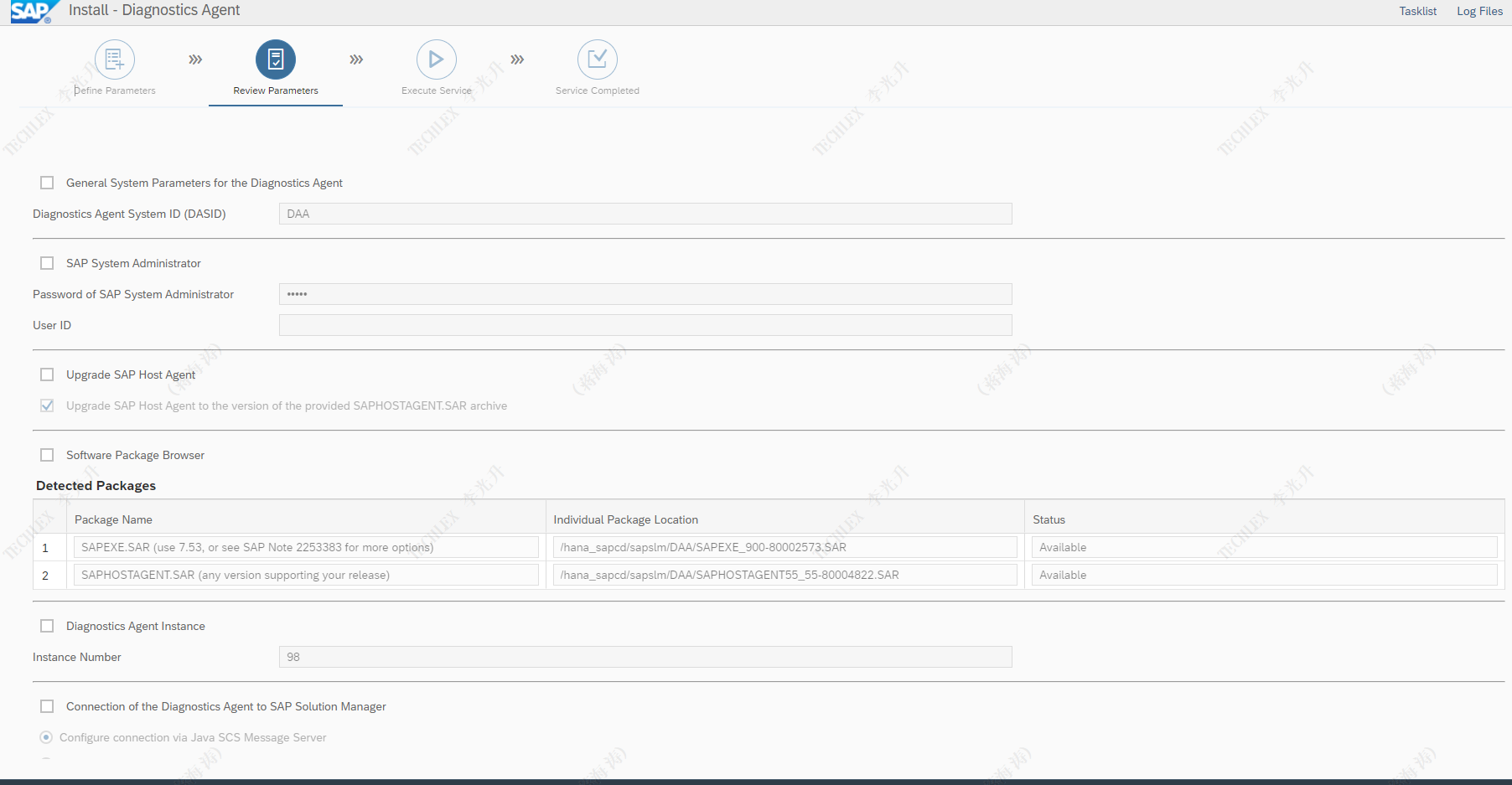Click the Detected Packages heading
Viewport: 1512px width, 785px height.
click(x=96, y=486)
